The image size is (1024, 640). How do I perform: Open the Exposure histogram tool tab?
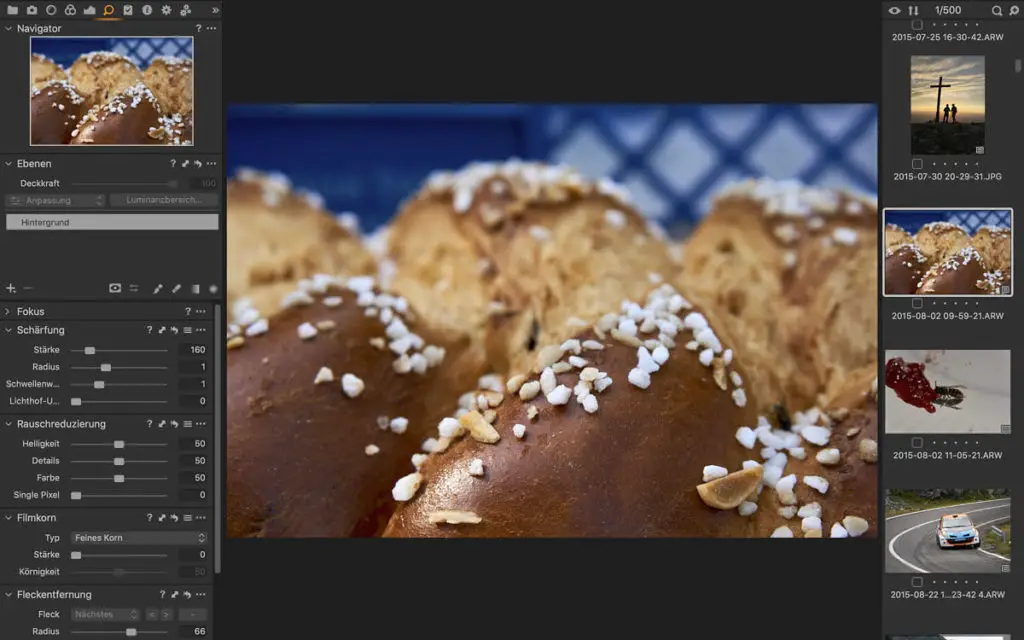[x=89, y=10]
